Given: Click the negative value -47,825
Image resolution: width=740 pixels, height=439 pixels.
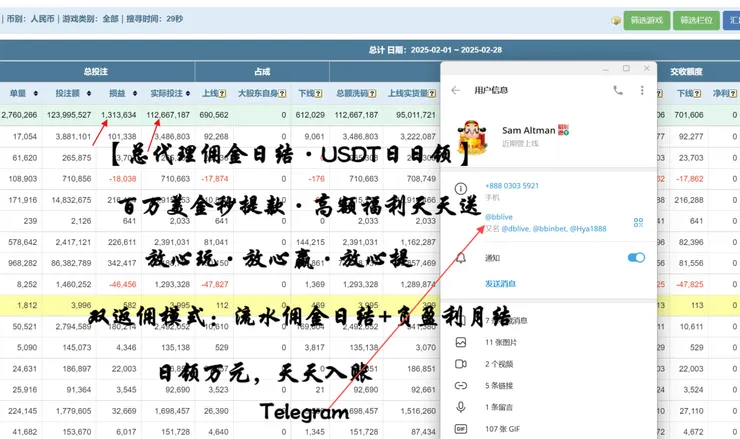Looking at the screenshot, I should (690, 284).
